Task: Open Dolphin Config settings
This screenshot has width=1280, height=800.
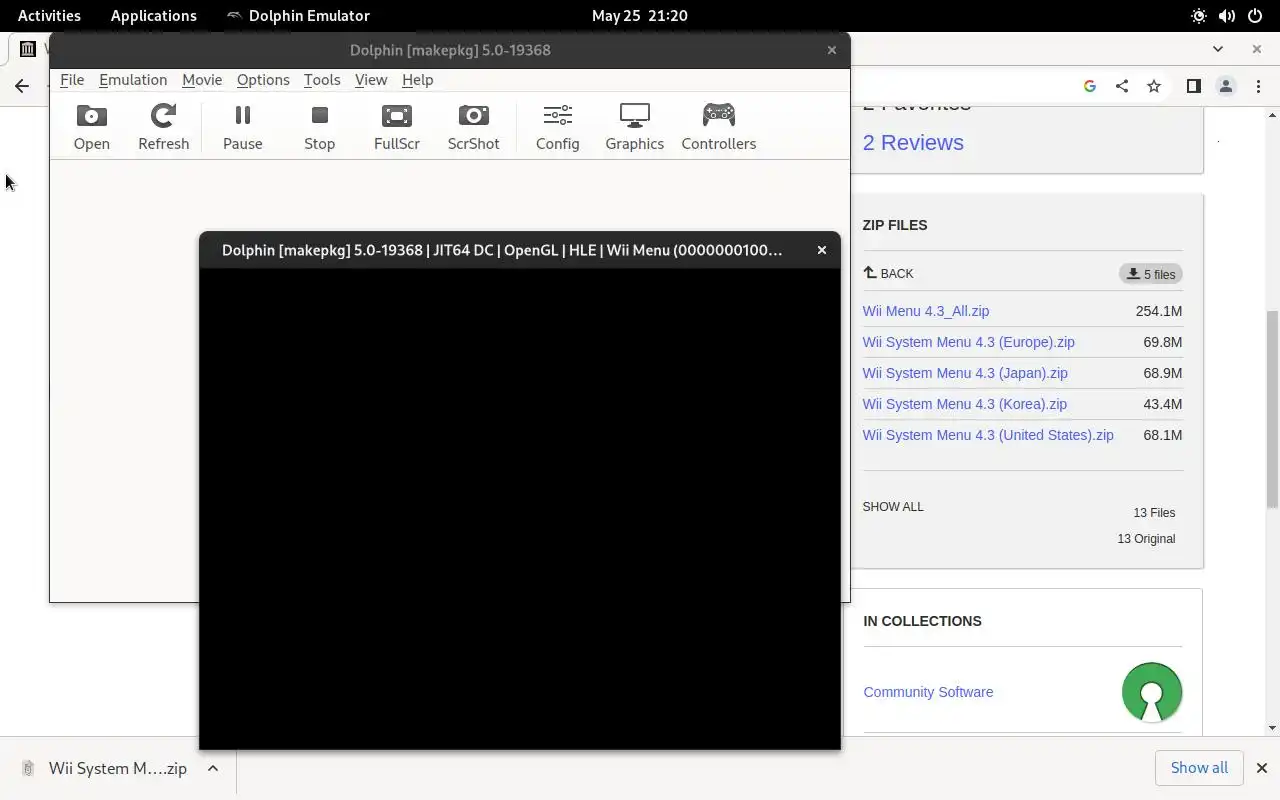Action: [x=557, y=127]
